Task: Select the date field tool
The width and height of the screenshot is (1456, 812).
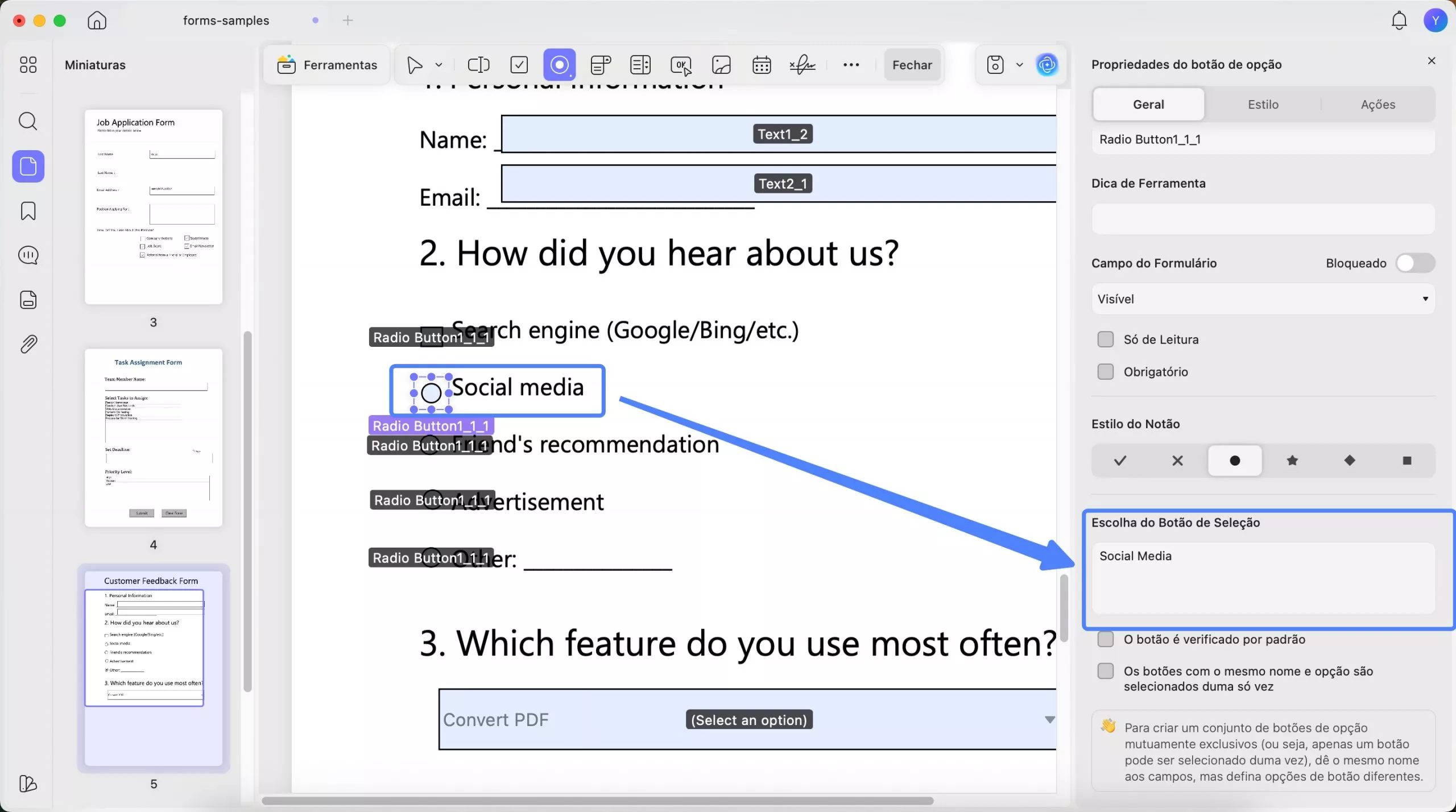Action: pyautogui.click(x=762, y=65)
